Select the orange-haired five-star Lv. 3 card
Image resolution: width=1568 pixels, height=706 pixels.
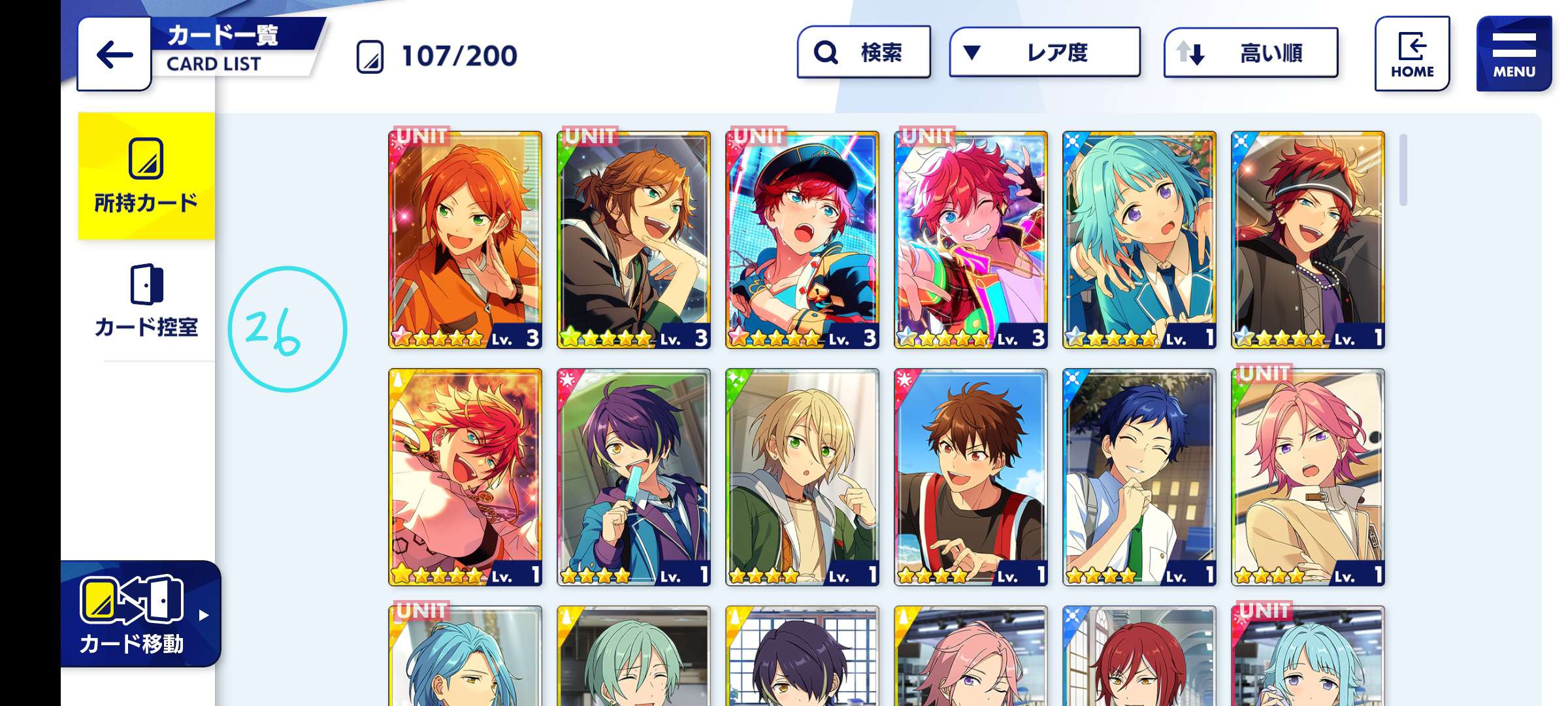click(465, 239)
